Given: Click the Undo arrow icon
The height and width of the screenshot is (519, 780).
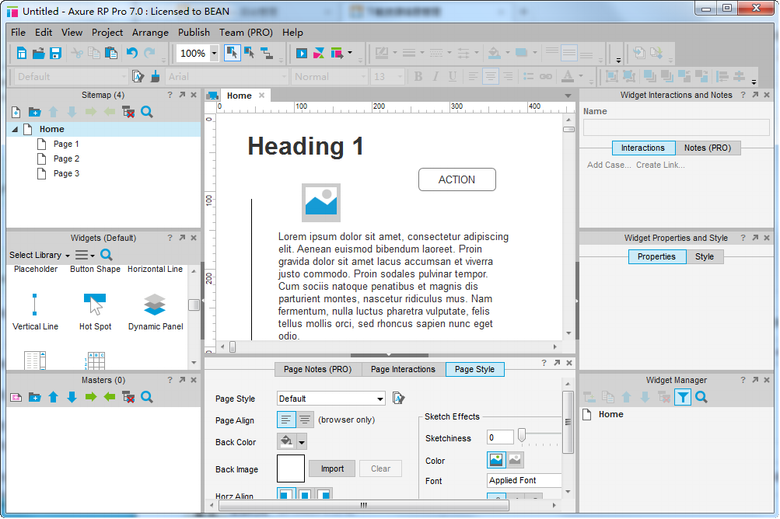Looking at the screenshot, I should click(x=132, y=53).
